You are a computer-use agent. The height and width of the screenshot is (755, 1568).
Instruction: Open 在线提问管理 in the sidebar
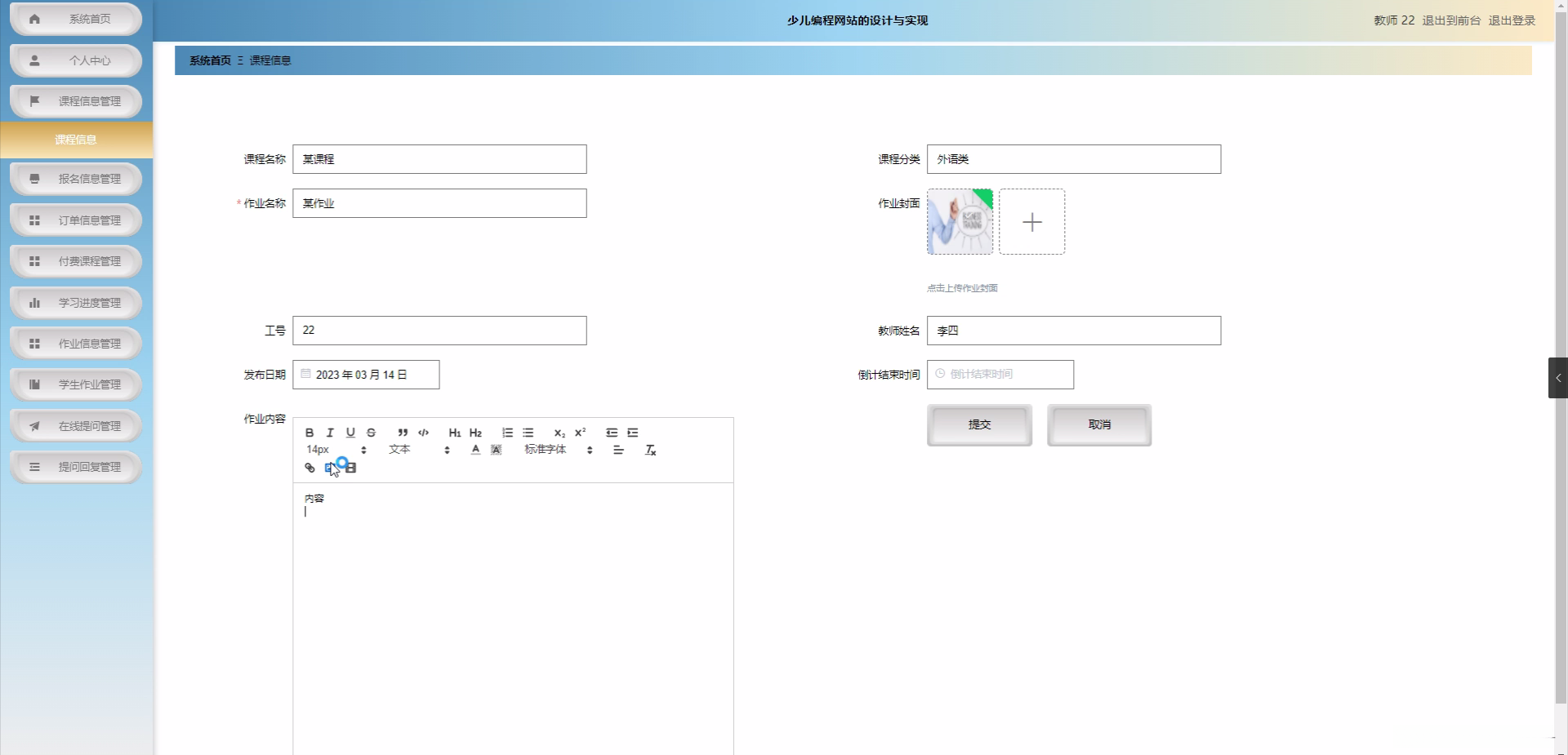76,426
